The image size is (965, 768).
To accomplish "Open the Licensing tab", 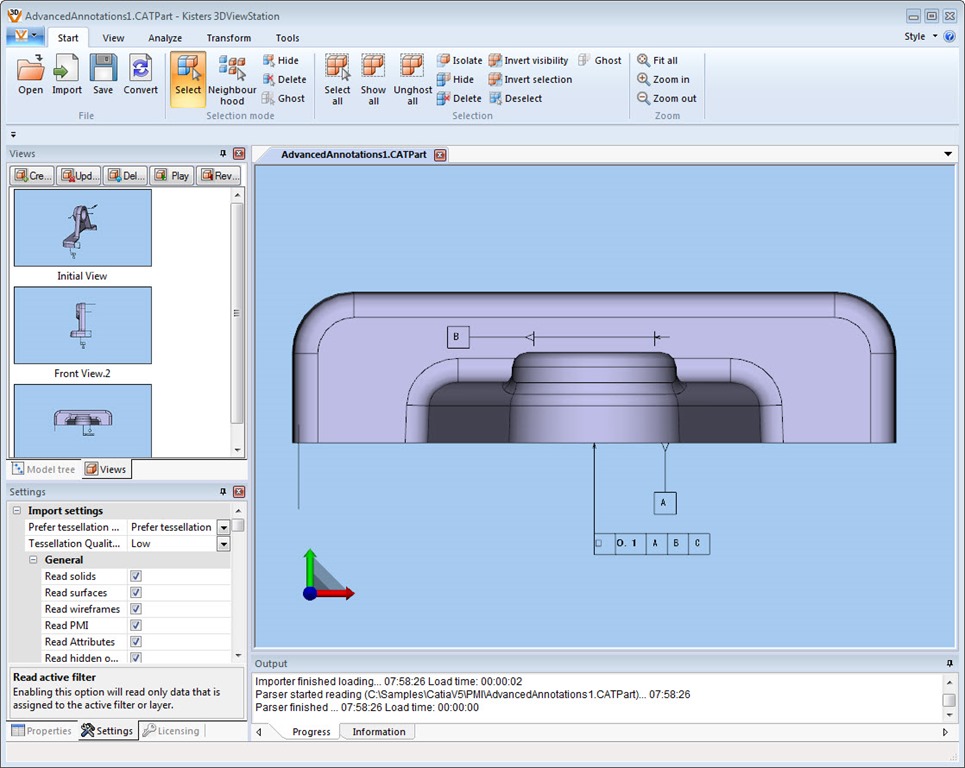I will coord(172,731).
